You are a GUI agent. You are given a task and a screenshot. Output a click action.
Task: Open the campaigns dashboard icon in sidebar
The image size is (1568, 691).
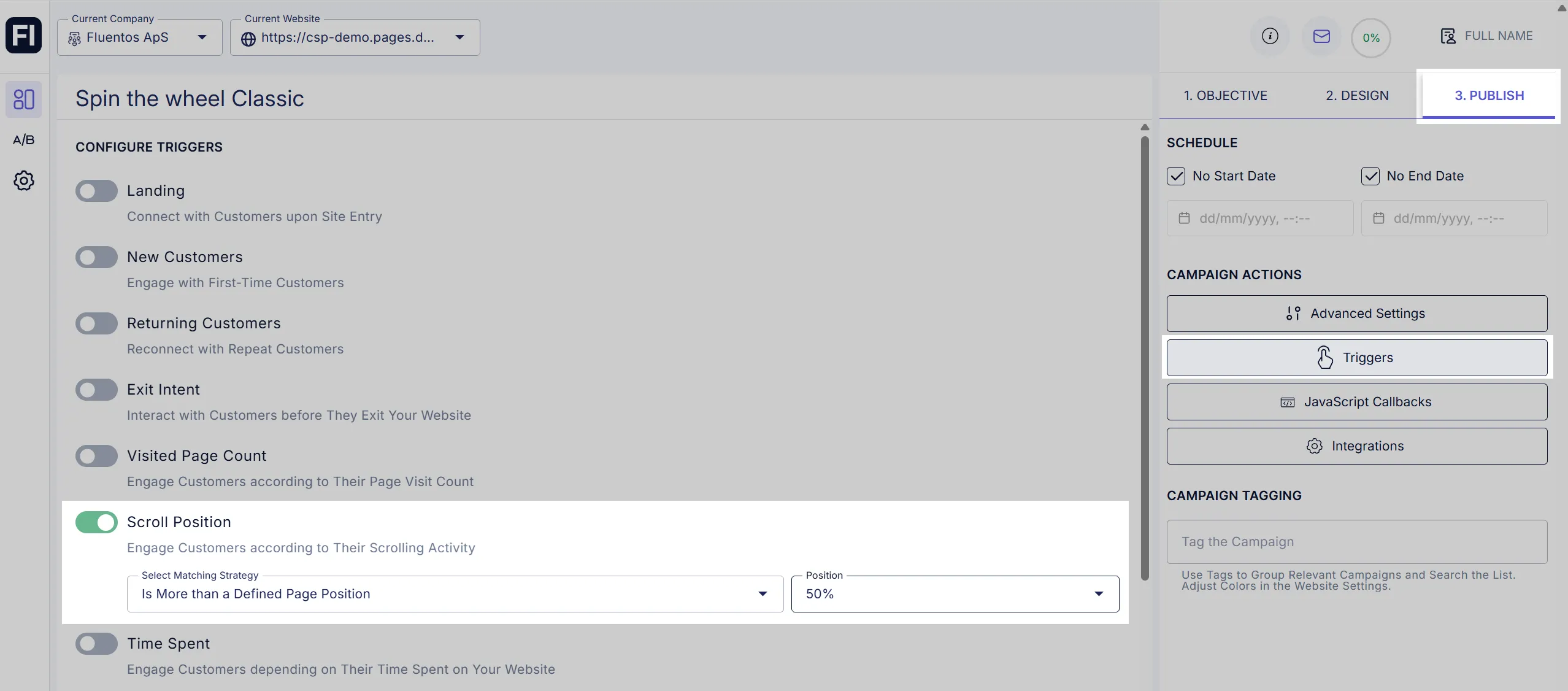pos(23,98)
